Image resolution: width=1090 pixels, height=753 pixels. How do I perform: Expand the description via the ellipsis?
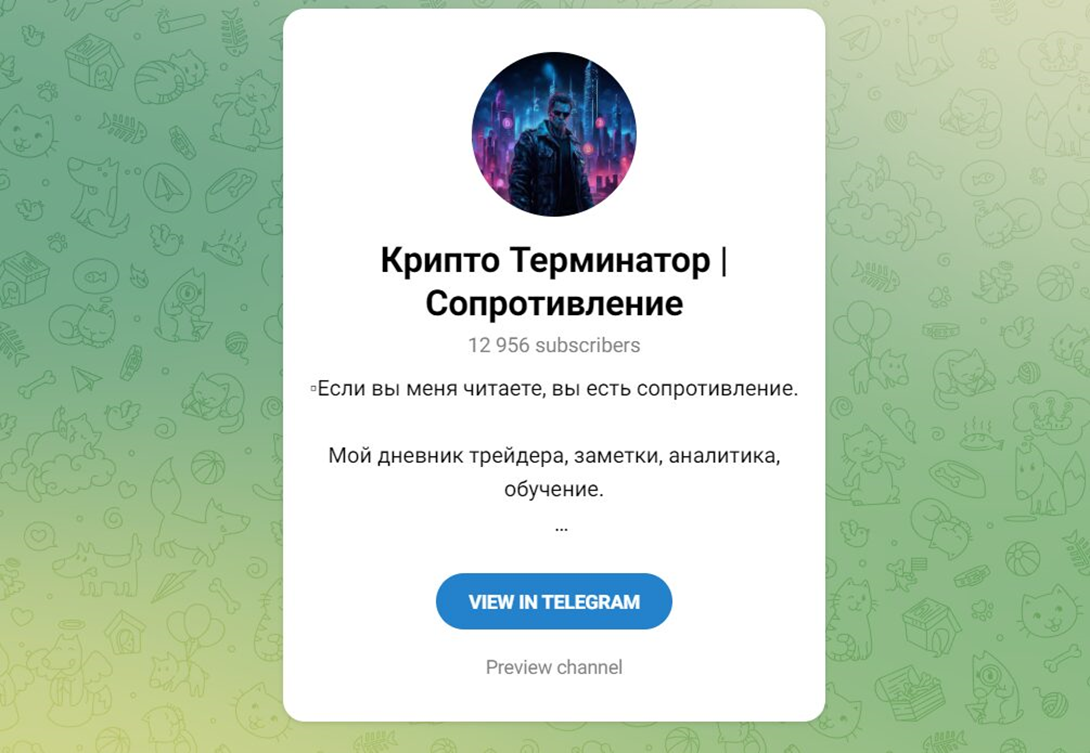tap(561, 528)
